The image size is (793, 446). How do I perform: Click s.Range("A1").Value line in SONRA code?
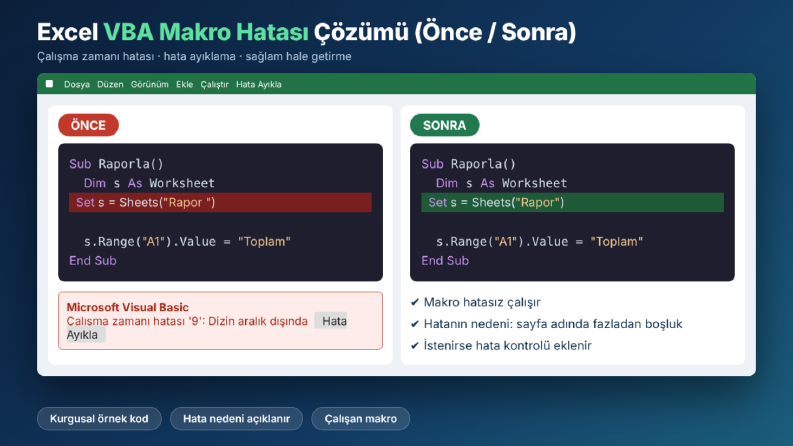point(540,242)
